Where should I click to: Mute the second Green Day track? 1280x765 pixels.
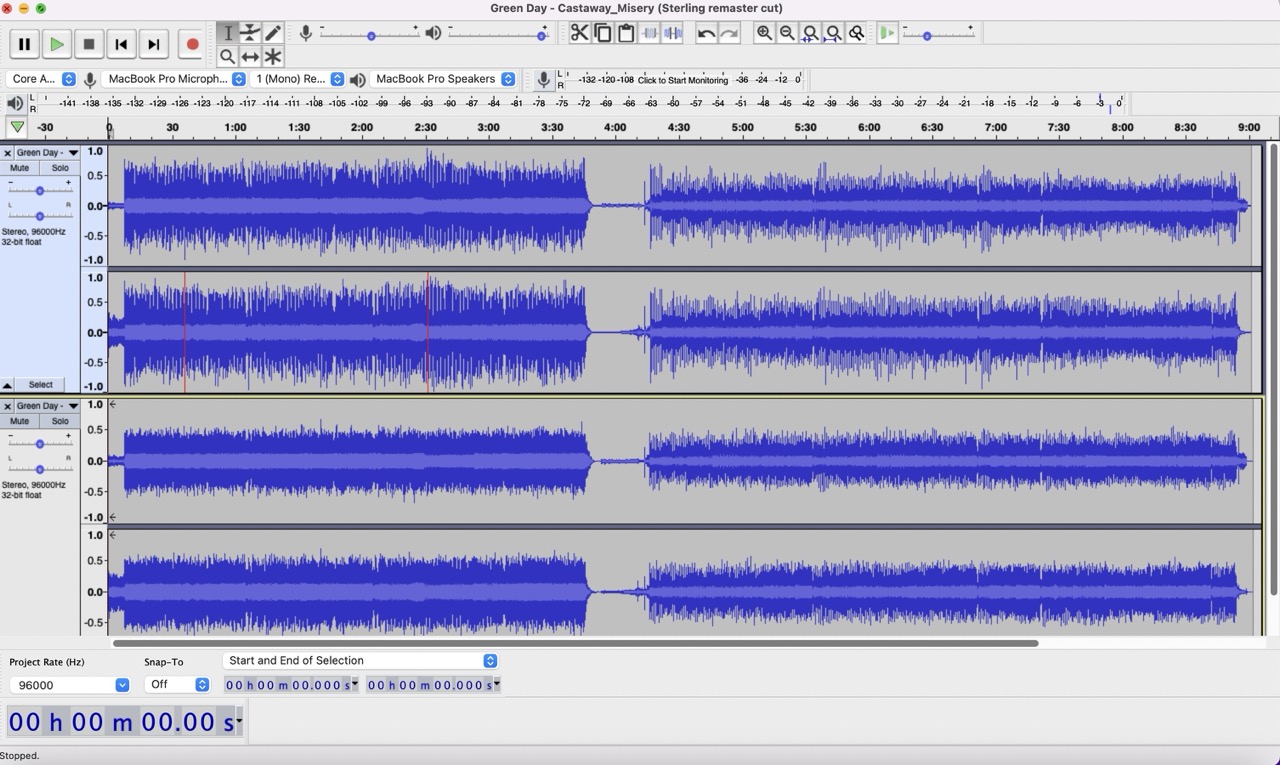click(20, 421)
